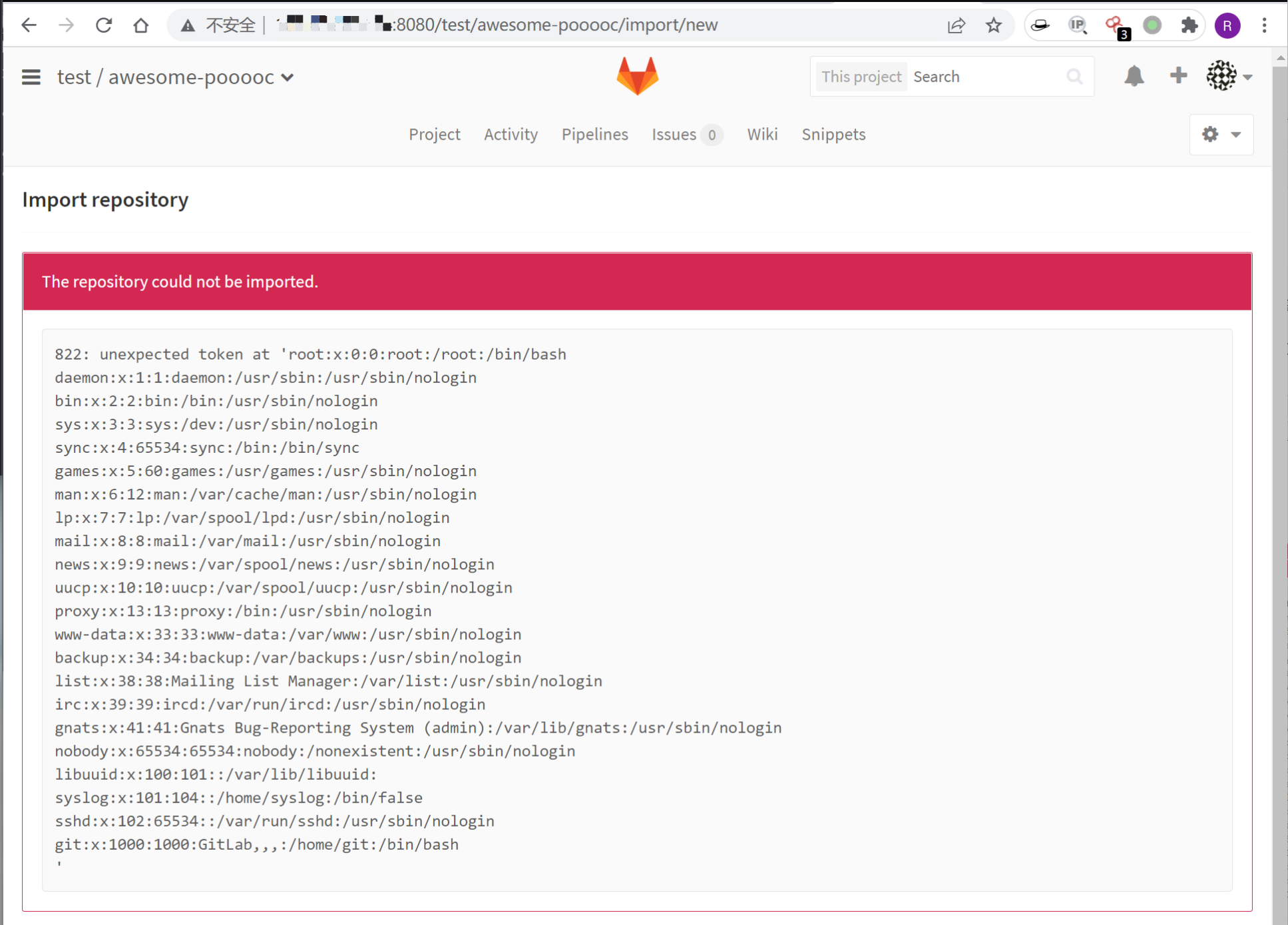Go to browser home page
This screenshot has width=1288, height=925.
[140, 25]
